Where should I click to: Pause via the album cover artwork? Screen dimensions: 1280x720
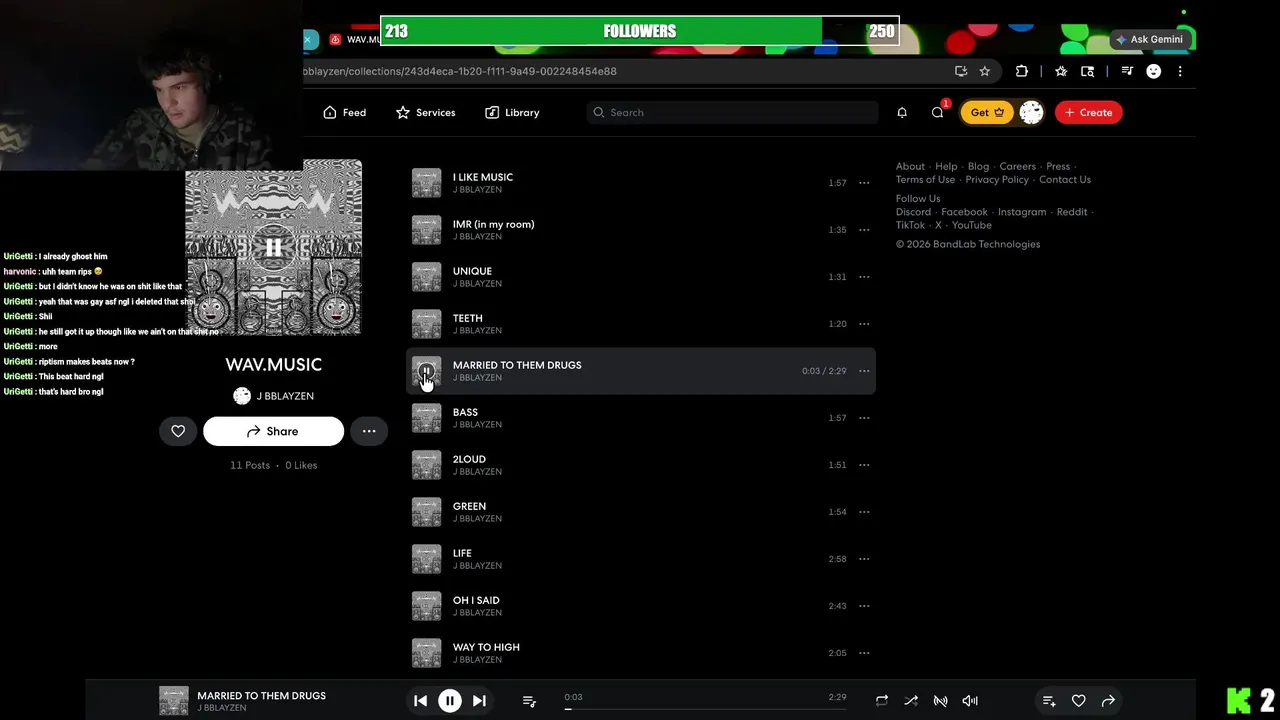pyautogui.click(x=273, y=247)
